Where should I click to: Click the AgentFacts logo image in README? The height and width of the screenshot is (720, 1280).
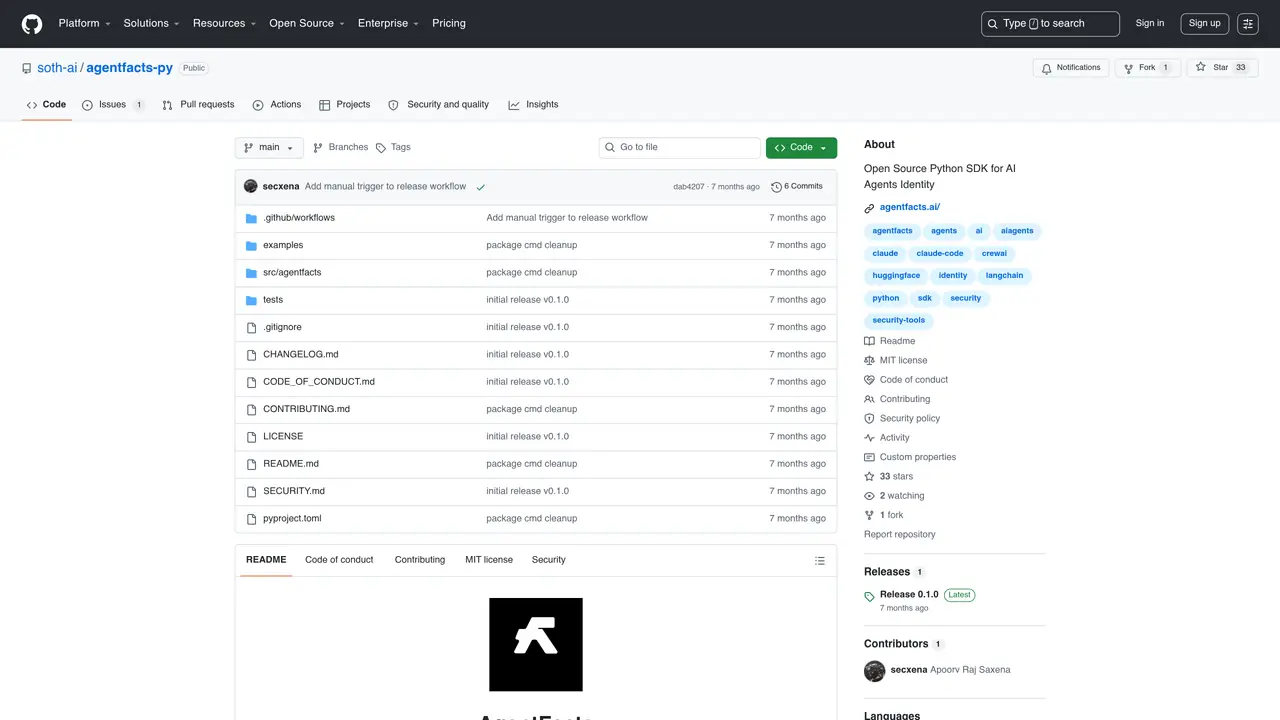(536, 644)
